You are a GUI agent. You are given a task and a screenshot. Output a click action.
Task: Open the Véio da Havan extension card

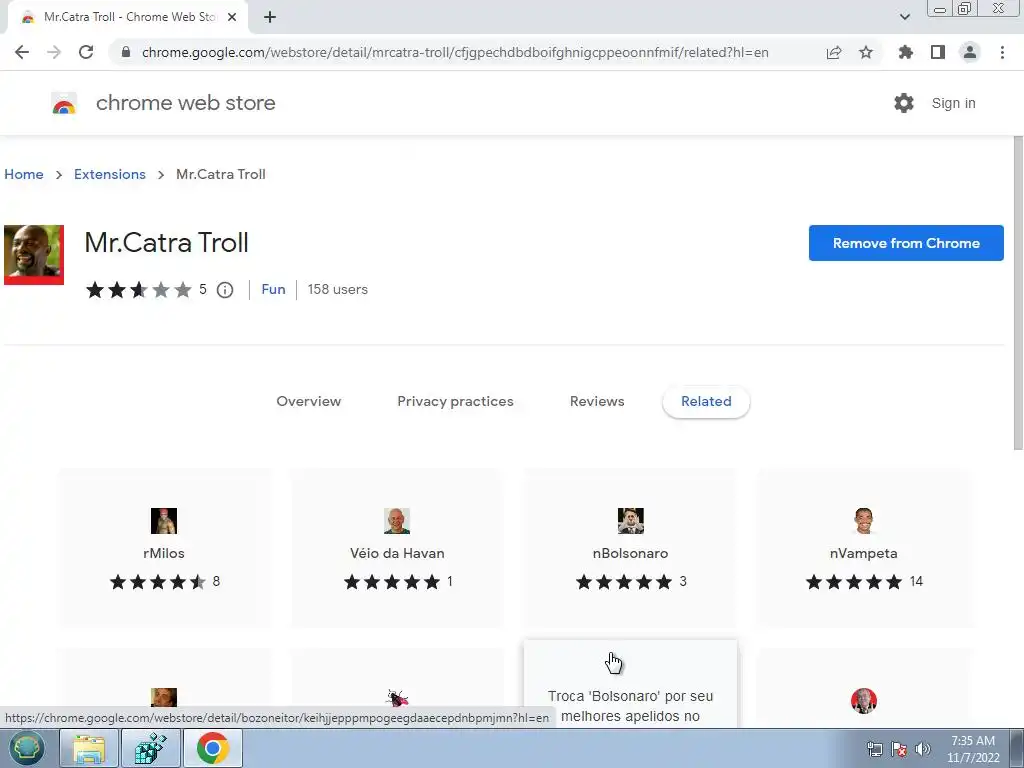397,547
